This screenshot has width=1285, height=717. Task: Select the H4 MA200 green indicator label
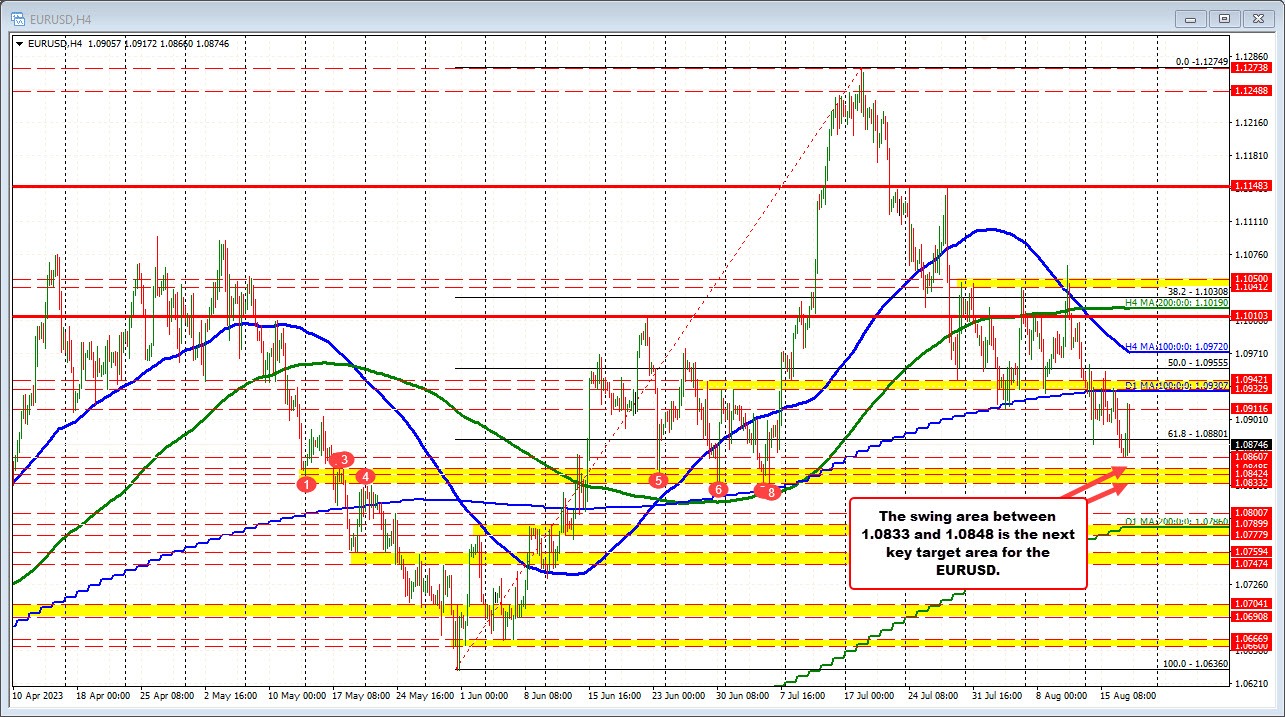(1176, 302)
